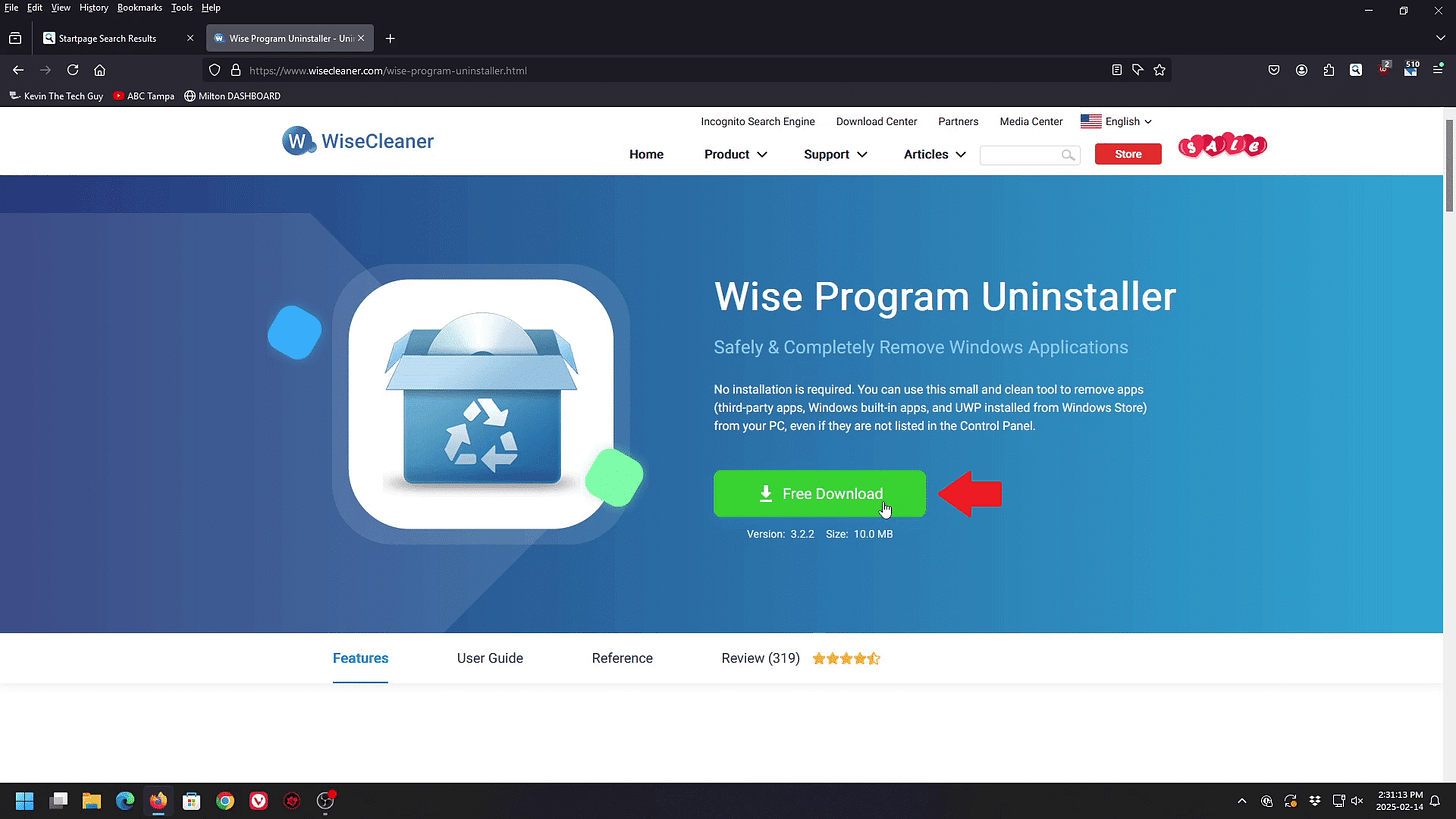Open Windows Start menu
The image size is (1456, 819).
pos(25,801)
